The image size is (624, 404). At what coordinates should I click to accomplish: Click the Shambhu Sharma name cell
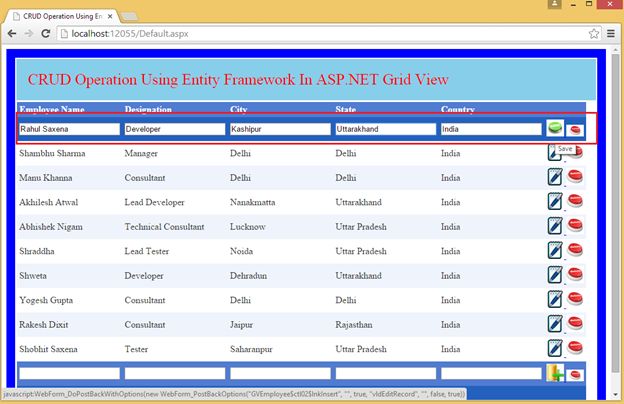click(52, 153)
